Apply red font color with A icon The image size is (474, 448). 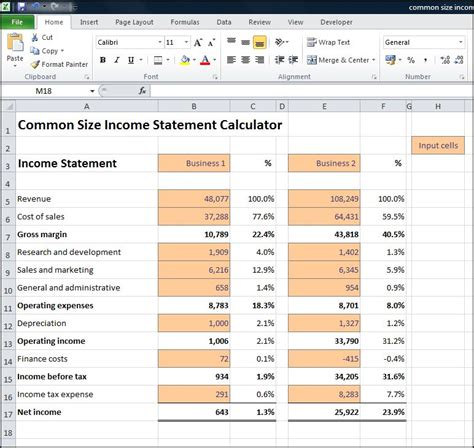pyautogui.click(x=205, y=60)
